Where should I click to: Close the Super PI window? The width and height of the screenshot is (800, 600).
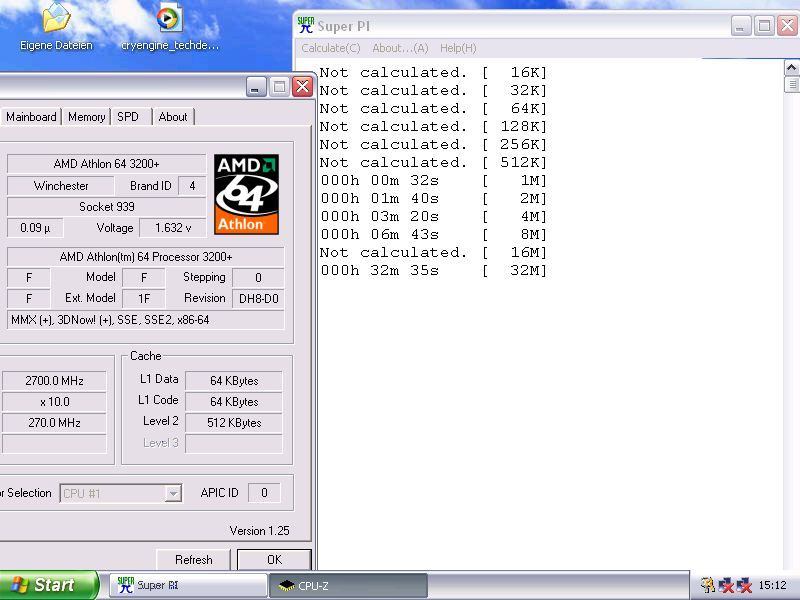click(788, 26)
